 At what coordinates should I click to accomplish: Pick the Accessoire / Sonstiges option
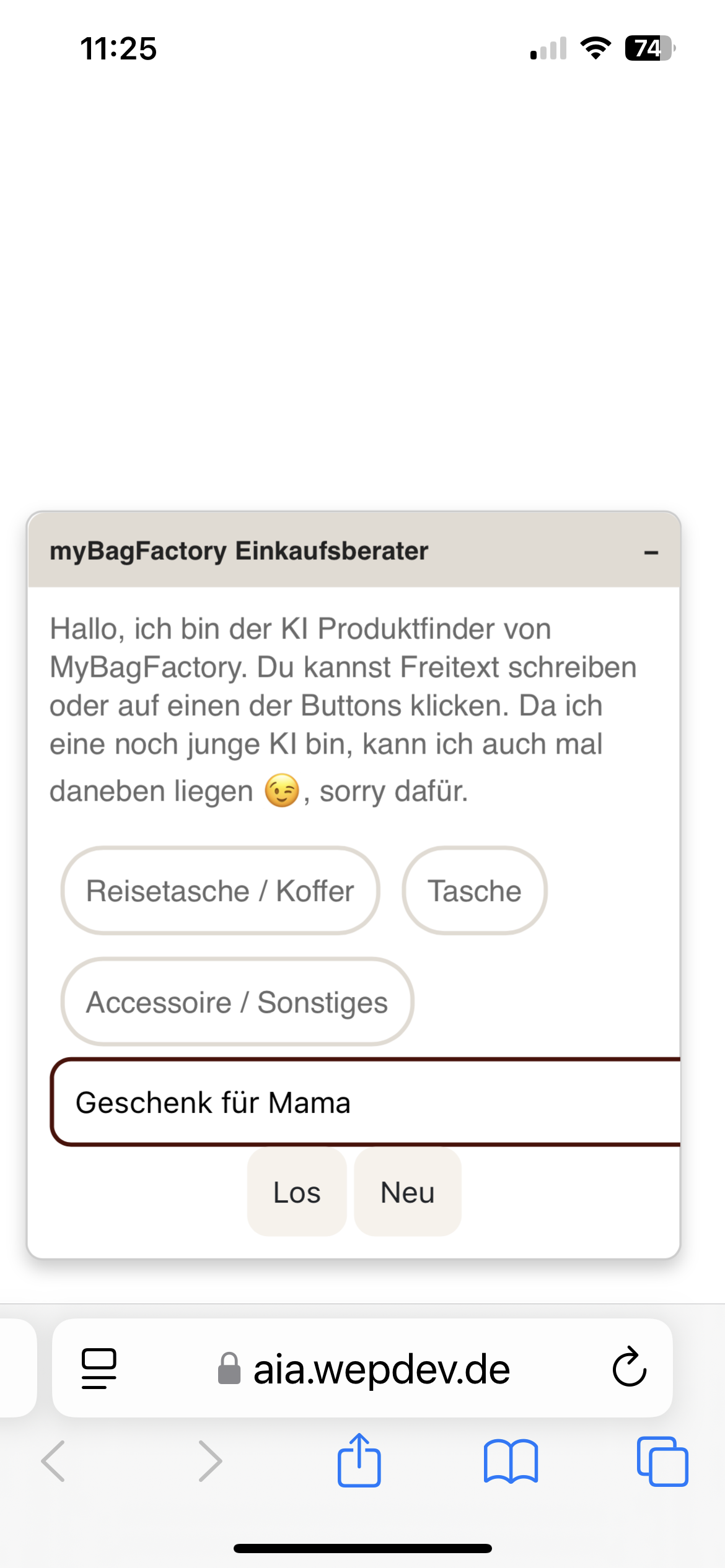(237, 1002)
